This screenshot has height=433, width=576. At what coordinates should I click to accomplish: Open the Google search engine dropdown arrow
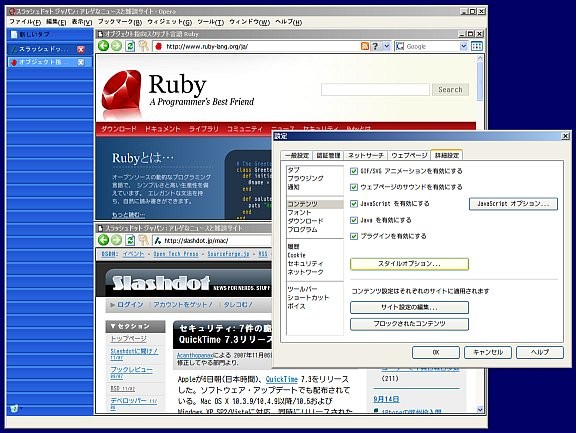(x=464, y=46)
